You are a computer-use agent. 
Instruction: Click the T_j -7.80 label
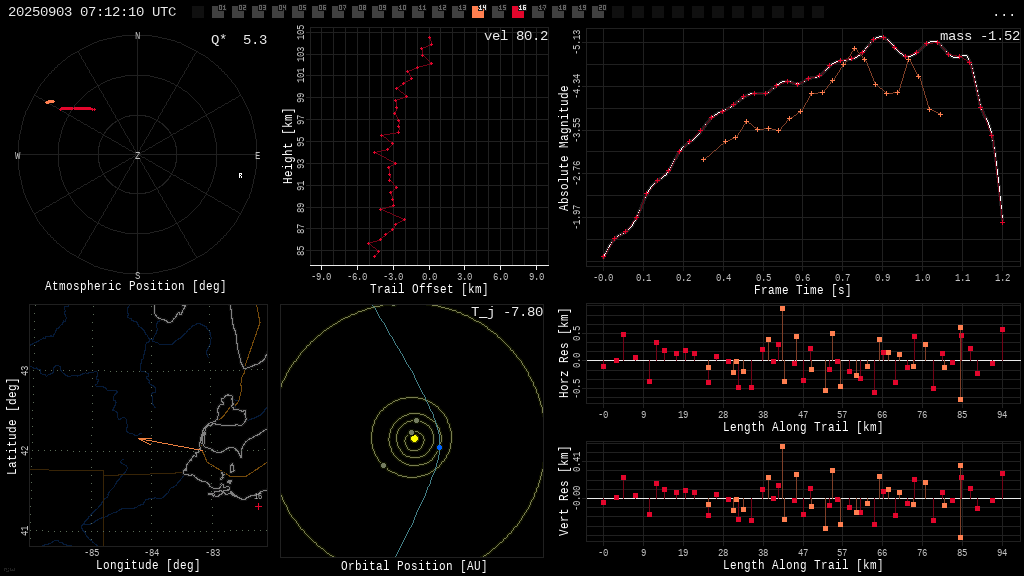click(x=507, y=312)
